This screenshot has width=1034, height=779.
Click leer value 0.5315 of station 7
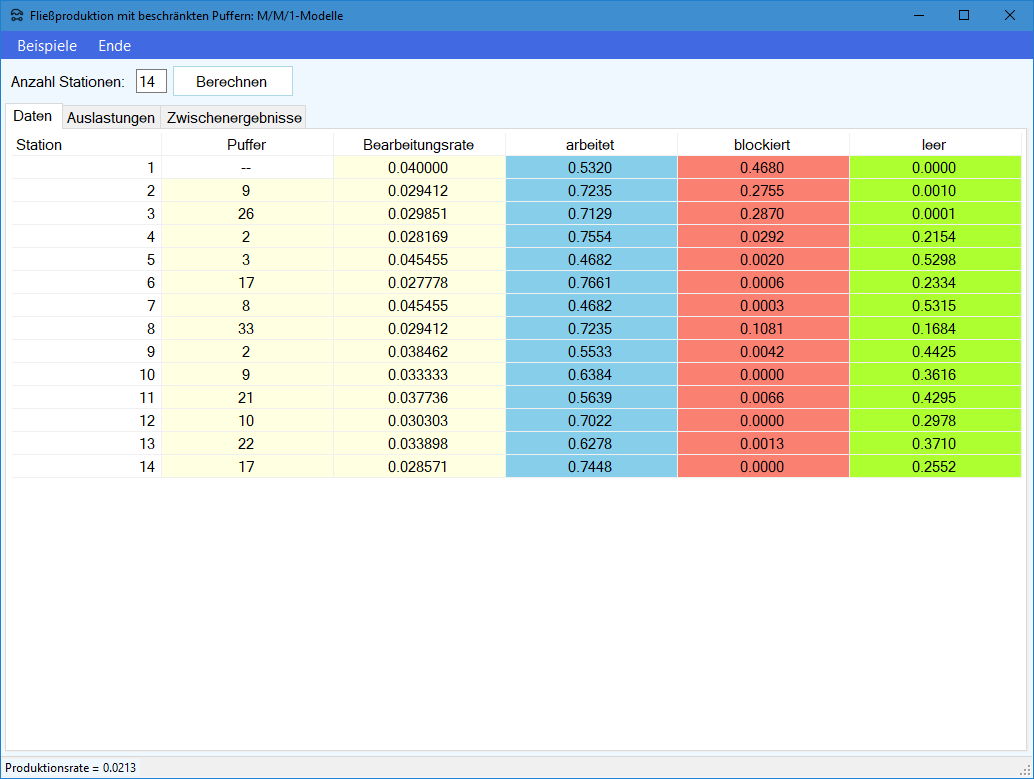pos(934,306)
